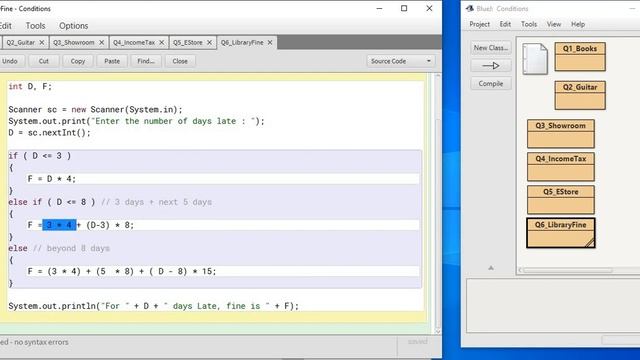Open the Find... dialog
640x360 pixels.
146,61
